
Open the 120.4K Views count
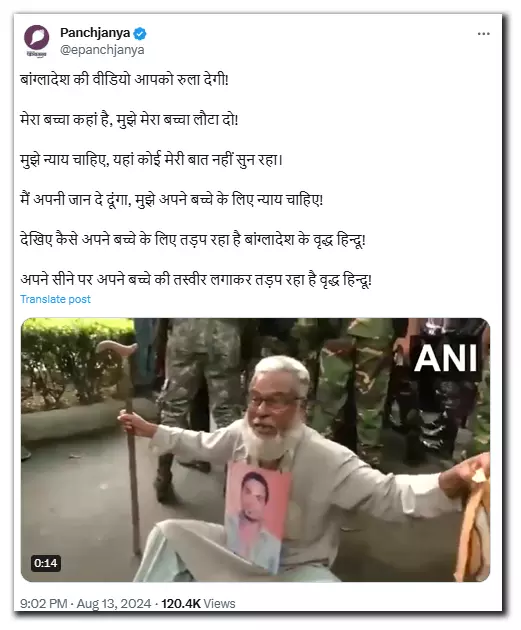point(198,603)
